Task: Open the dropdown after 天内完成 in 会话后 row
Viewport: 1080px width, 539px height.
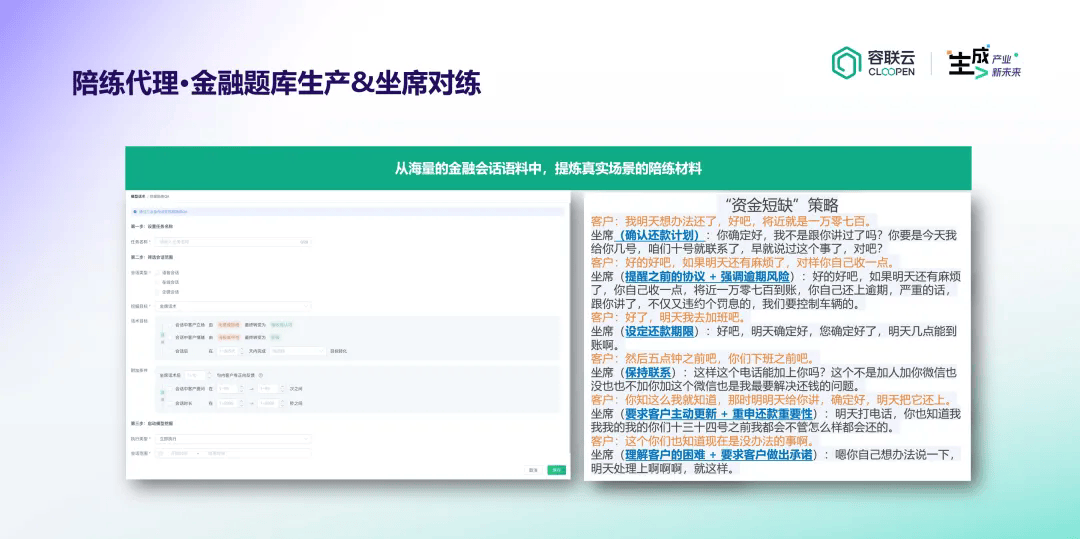Action: pos(298,351)
